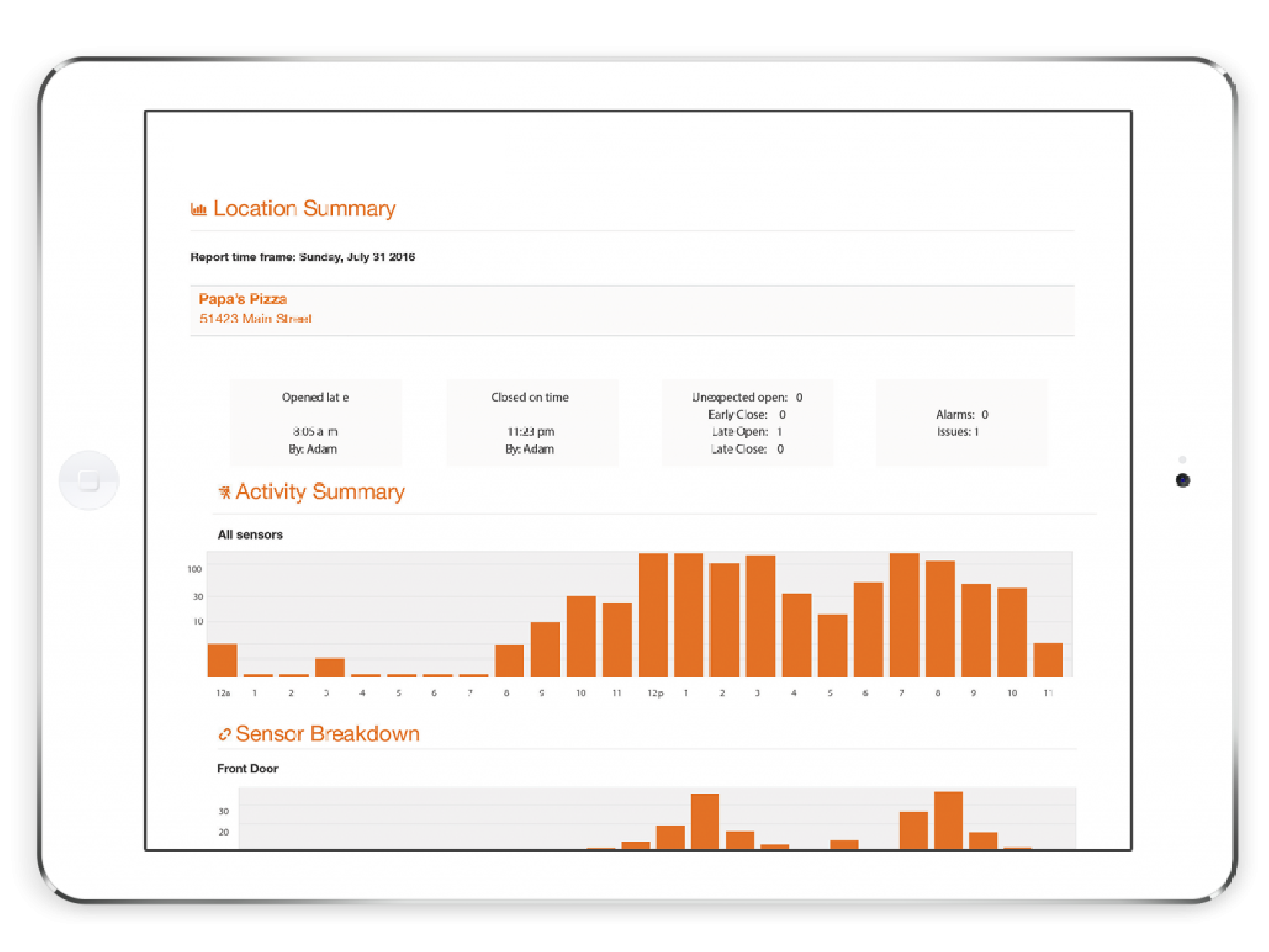Click the 5pm bar in All sensors chart
Screen dimensions: 1269x952
pos(832,645)
